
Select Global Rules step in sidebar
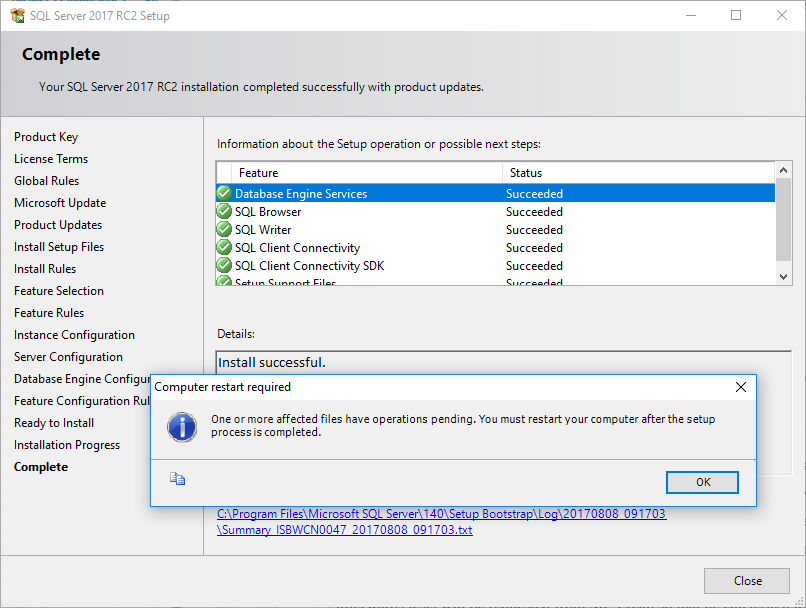(47, 181)
